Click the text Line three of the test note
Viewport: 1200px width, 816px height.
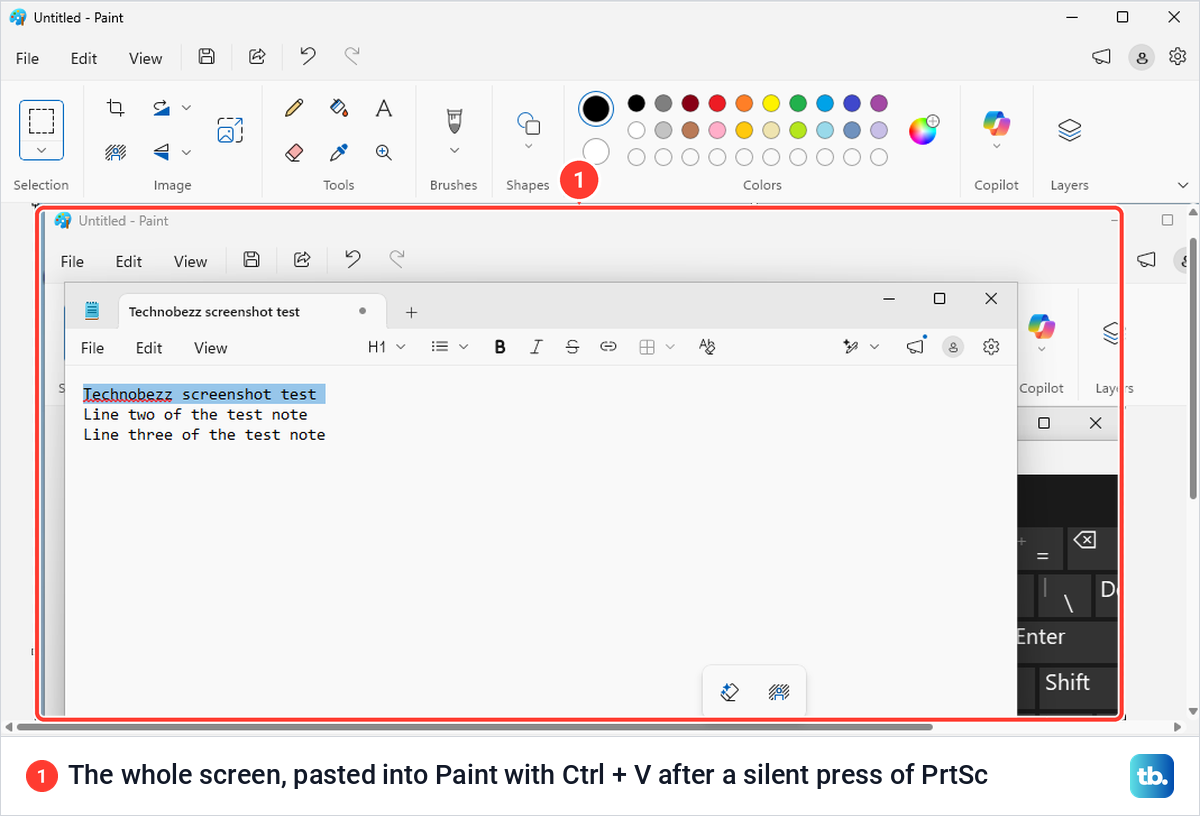pyautogui.click(x=204, y=434)
